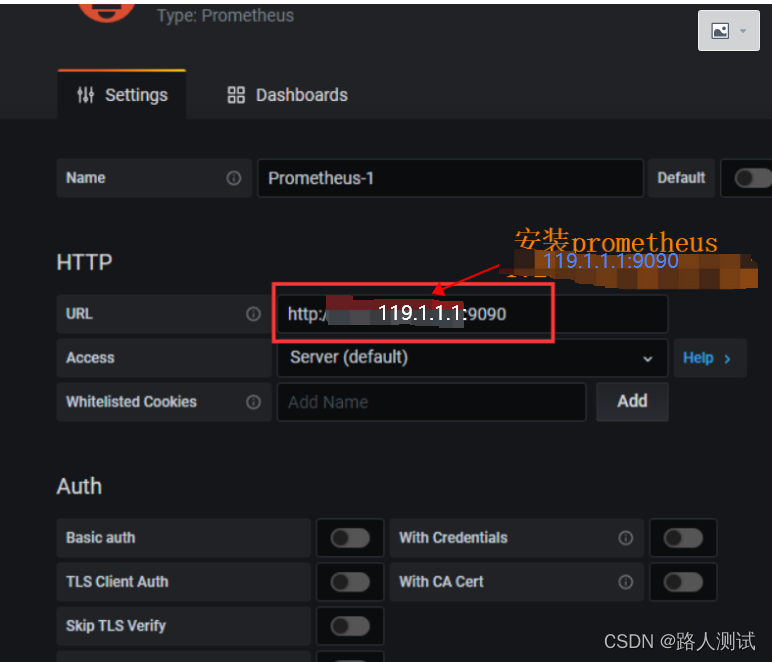This screenshot has height=662, width=772.
Task: Click the Name info icon
Action: [x=234, y=178]
